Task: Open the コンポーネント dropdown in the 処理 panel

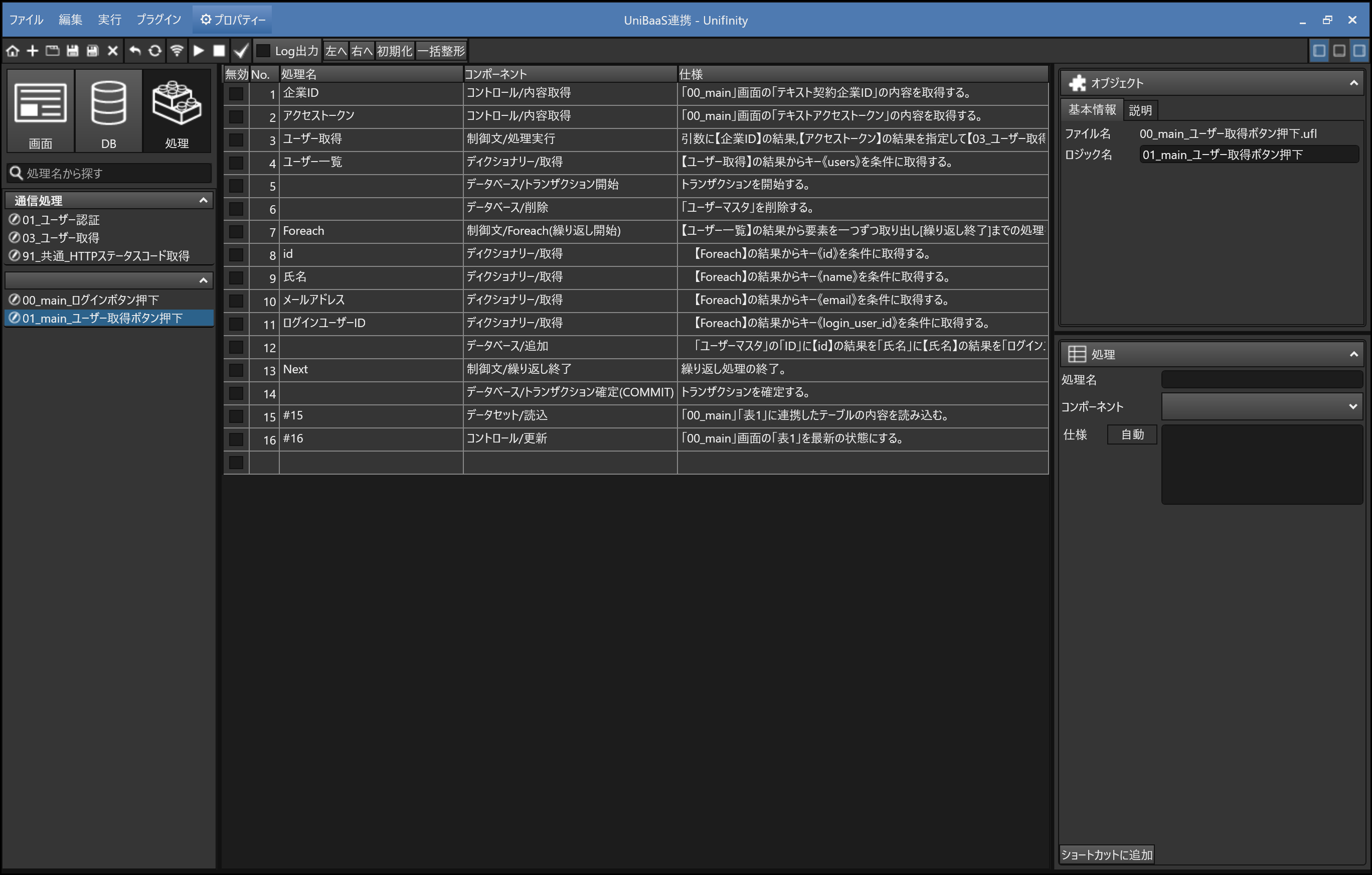Action: pos(1262,406)
